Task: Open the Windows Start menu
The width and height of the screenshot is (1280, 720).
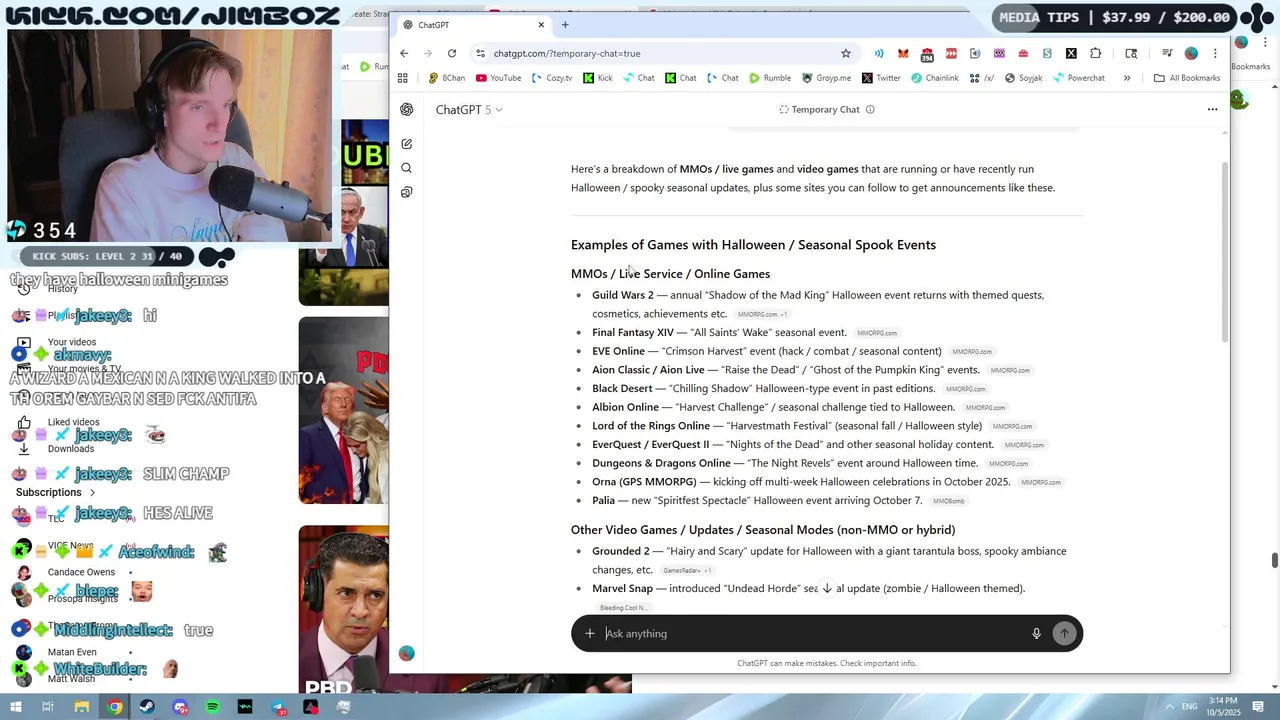Action: click(16, 707)
